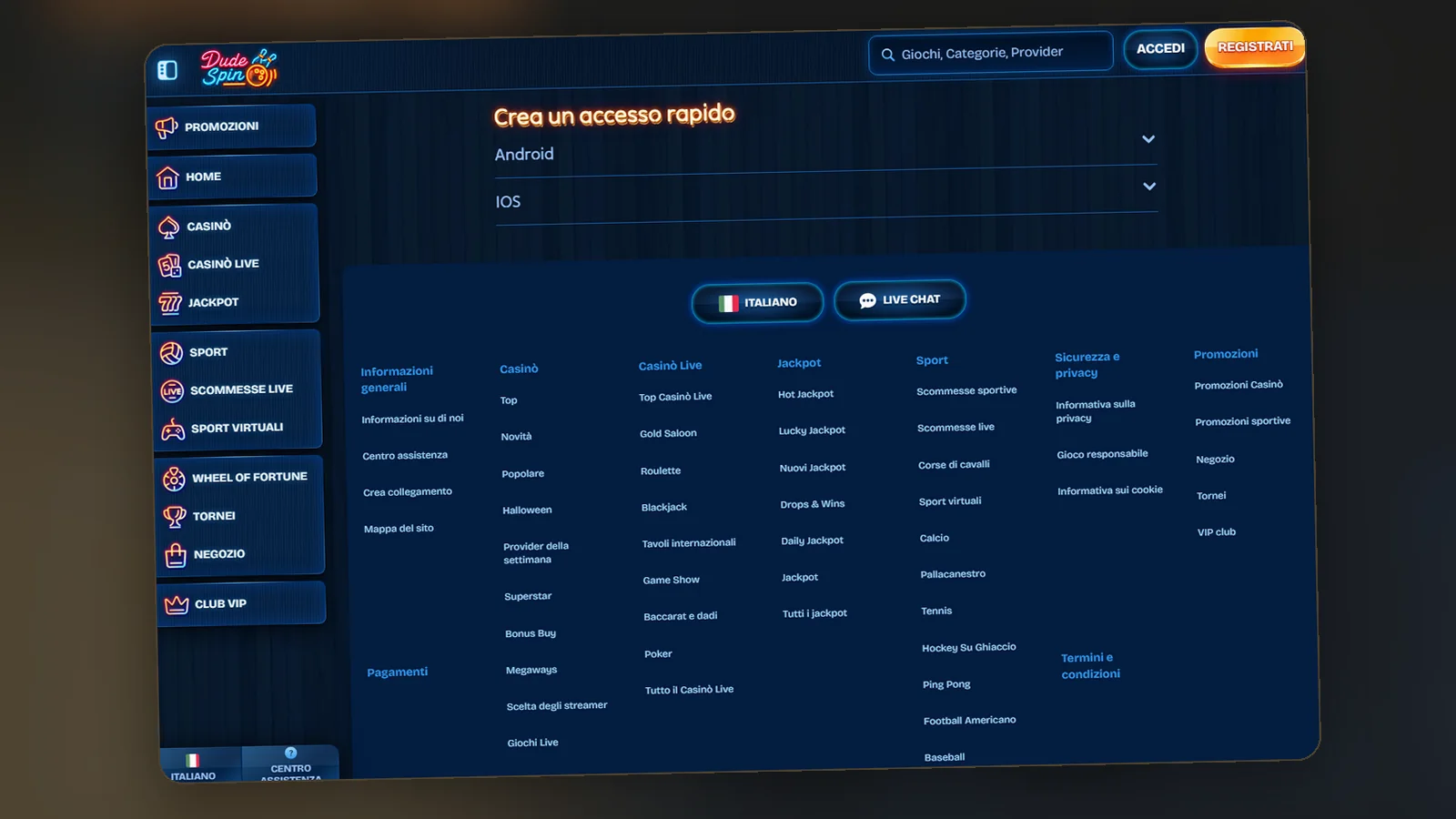Open the Drops & Wins jackpot link

(813, 504)
